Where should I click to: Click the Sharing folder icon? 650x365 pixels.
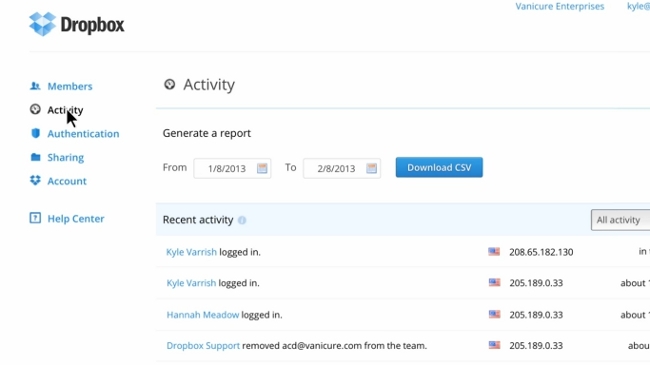tap(35, 157)
